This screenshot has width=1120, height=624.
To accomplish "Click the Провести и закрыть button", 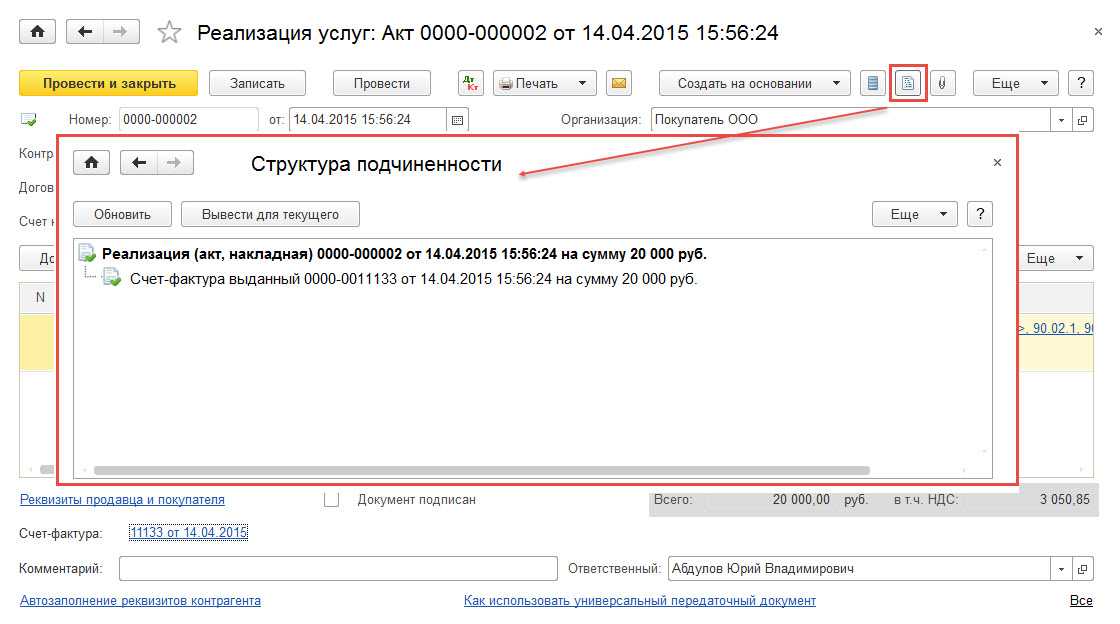I will pos(108,83).
